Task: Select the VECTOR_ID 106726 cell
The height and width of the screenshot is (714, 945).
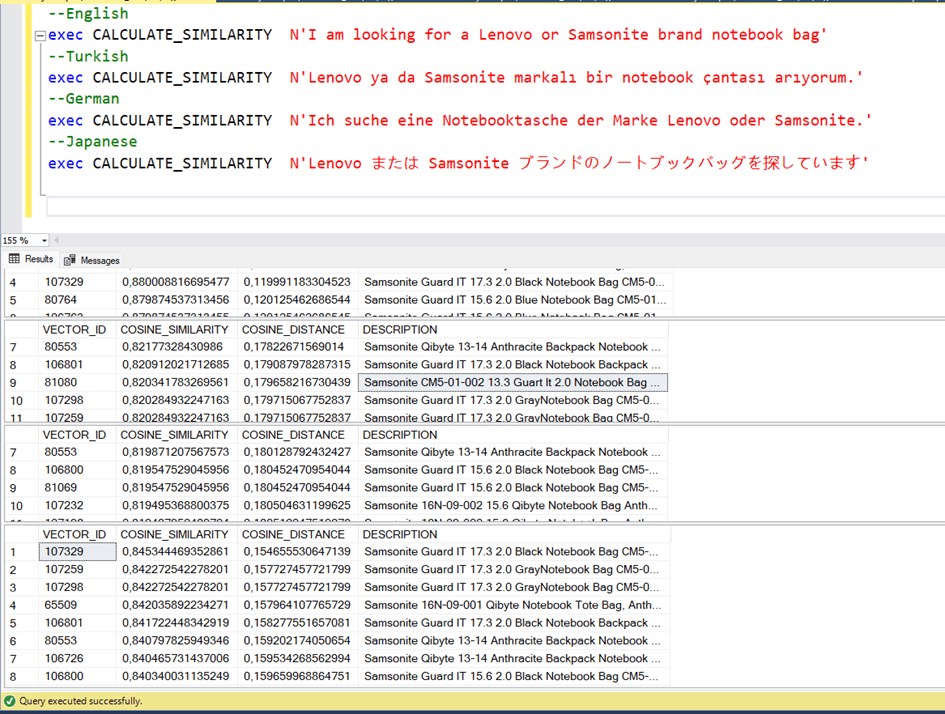Action: 62,659
